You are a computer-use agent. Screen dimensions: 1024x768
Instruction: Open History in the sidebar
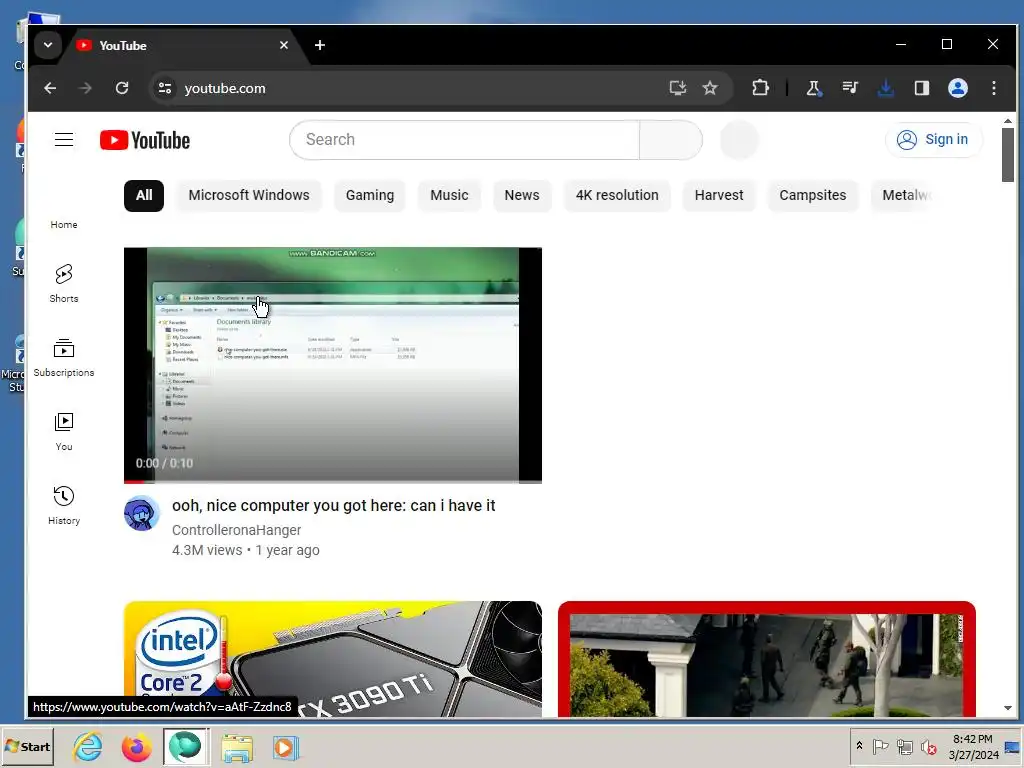point(64,505)
